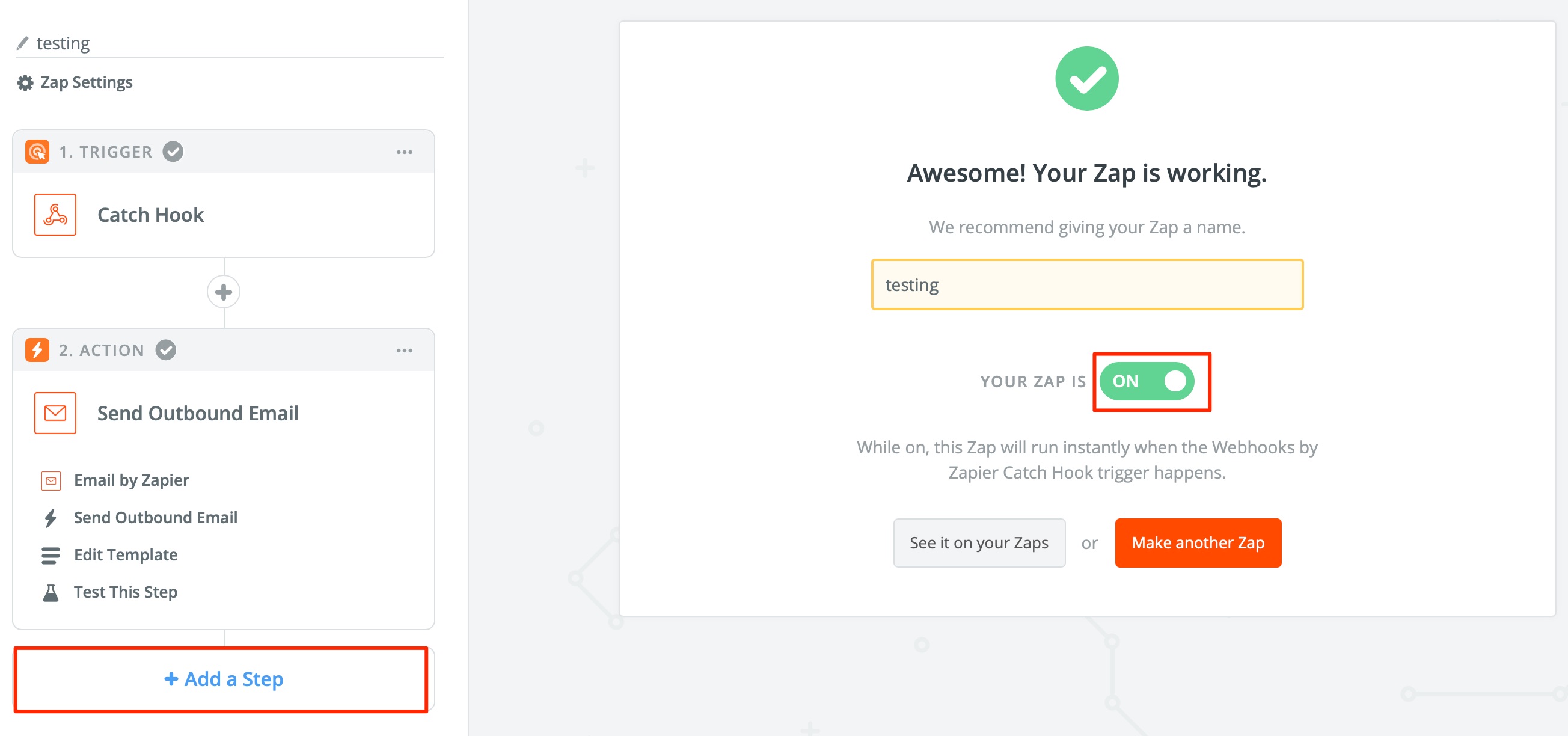Click the plus circle between trigger and action
The height and width of the screenshot is (736, 1568).
224,292
